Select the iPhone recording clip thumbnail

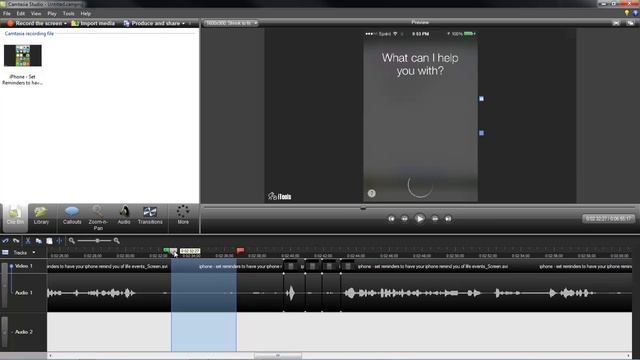point(23,56)
